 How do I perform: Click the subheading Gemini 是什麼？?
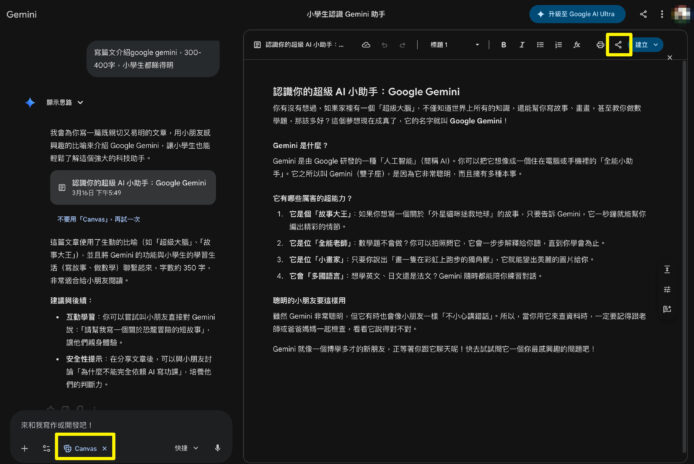pyautogui.click(x=300, y=145)
